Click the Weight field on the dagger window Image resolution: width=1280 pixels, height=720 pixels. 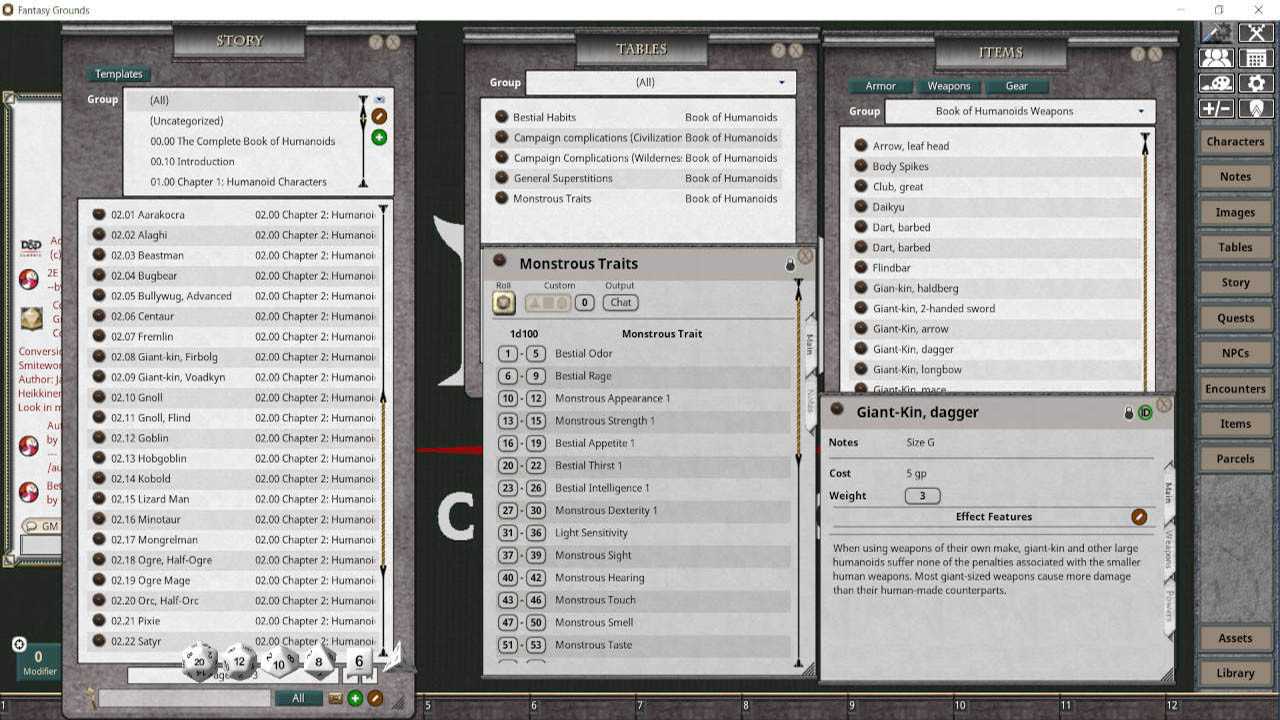(921, 495)
